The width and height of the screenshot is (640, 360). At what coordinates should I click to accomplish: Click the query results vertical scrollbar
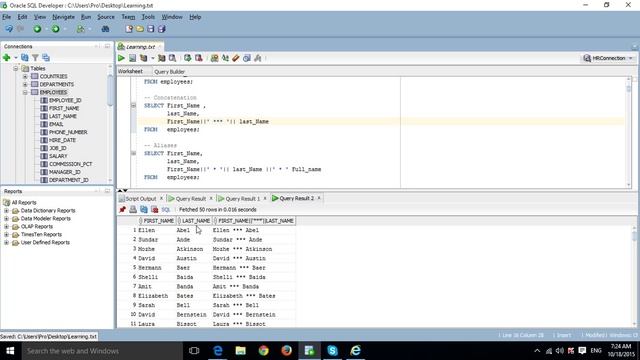pos(634,277)
